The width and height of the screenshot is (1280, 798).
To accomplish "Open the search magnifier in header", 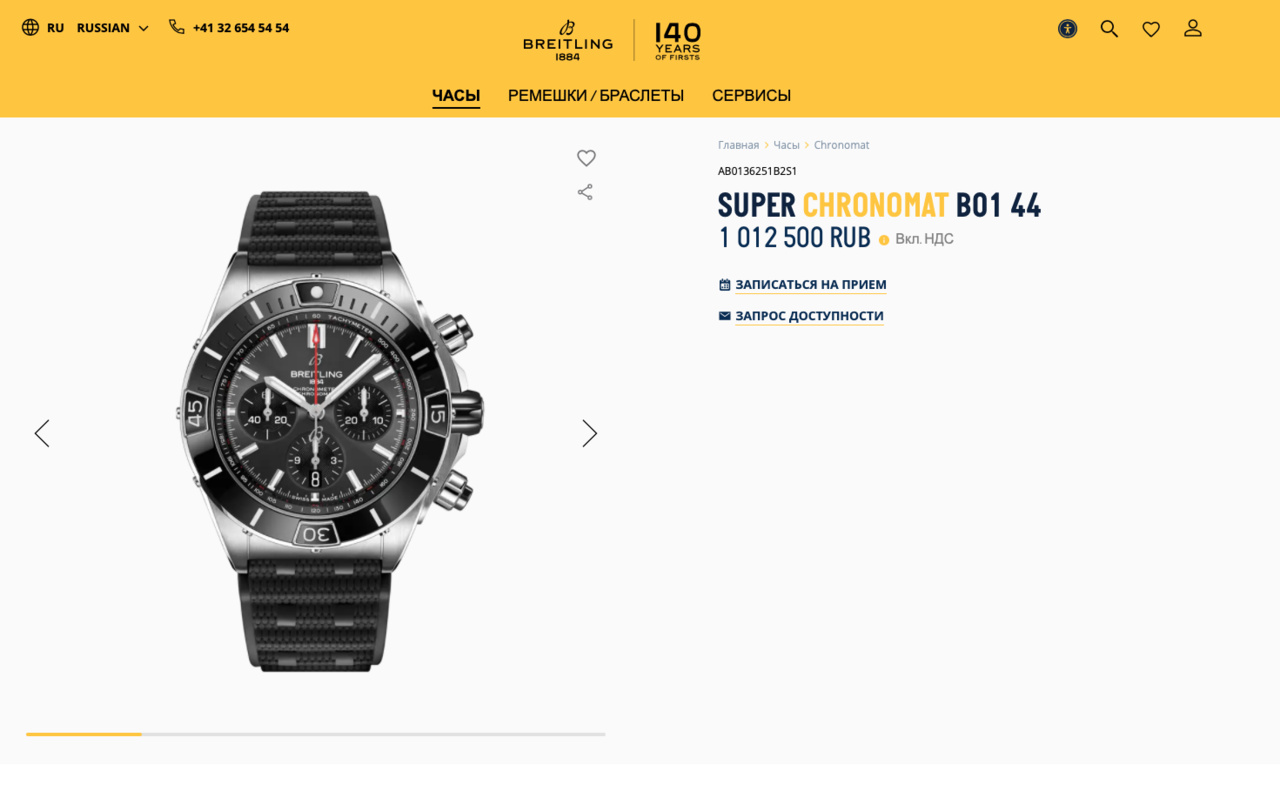I will tap(1109, 29).
